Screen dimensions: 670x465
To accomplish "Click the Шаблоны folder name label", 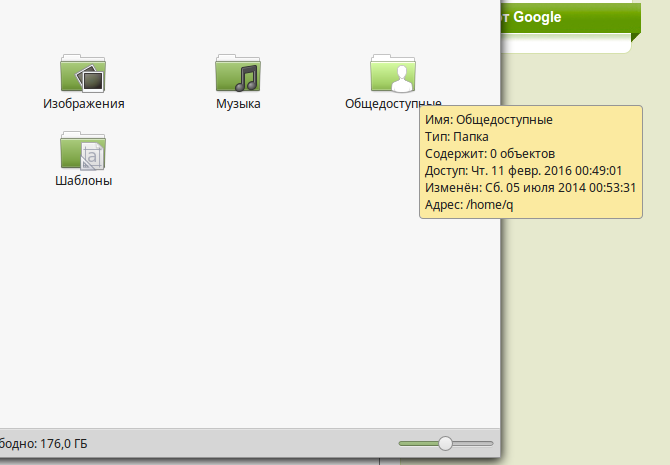I will [x=84, y=181].
